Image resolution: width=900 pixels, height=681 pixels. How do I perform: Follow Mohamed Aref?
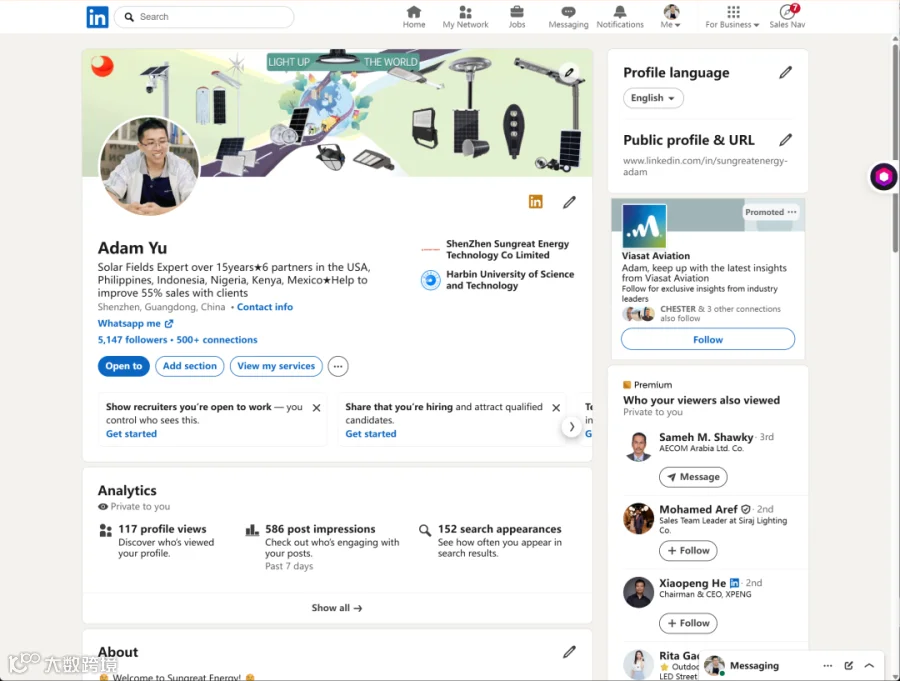[688, 550]
